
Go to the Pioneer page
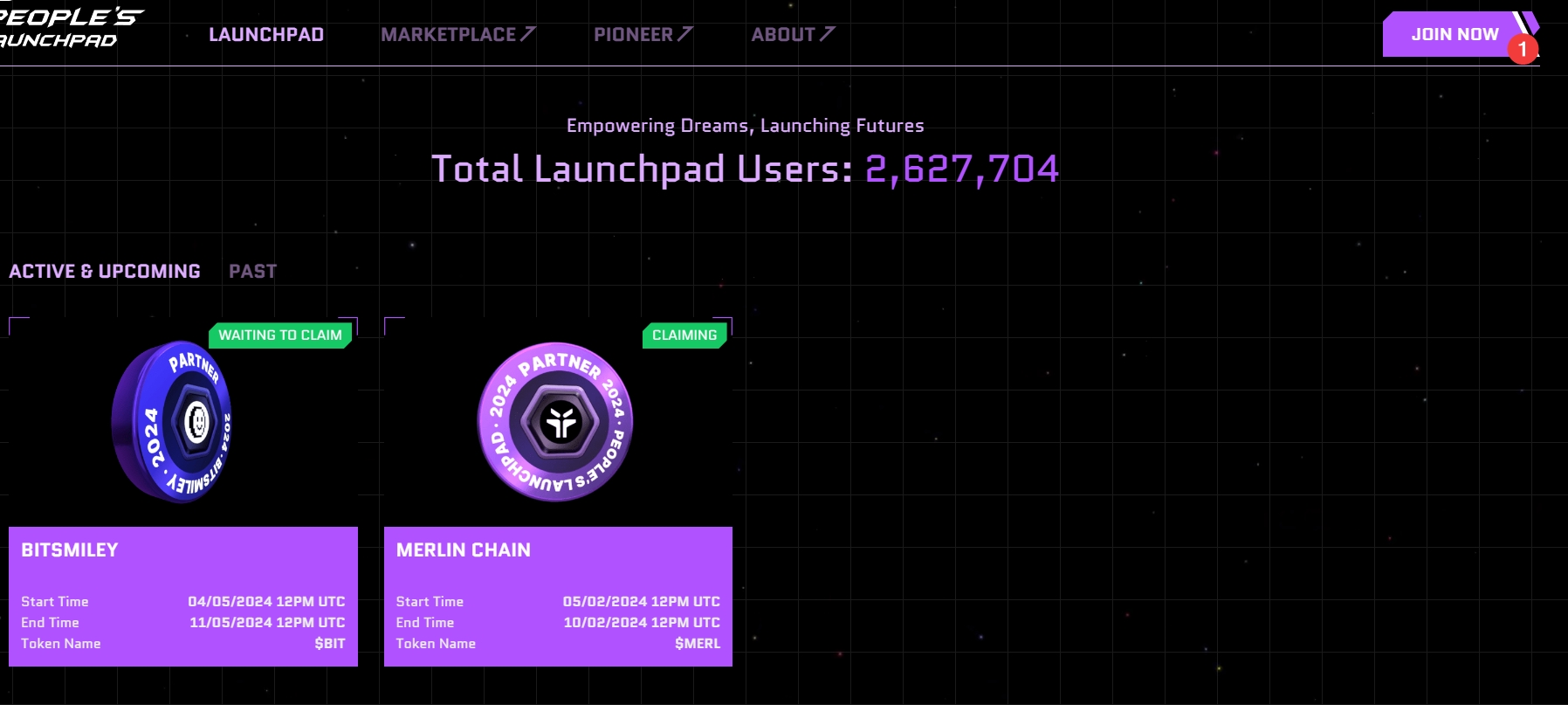tap(633, 35)
